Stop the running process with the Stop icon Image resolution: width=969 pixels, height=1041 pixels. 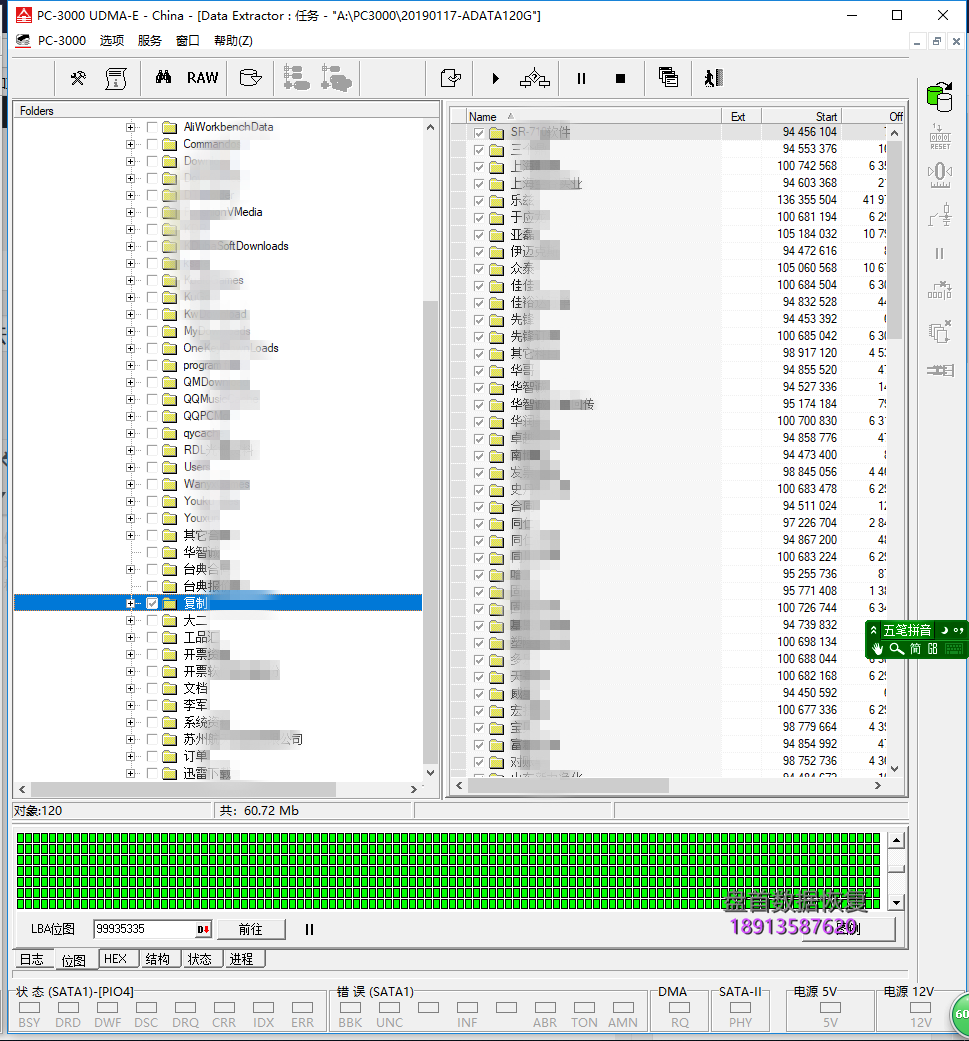619,78
